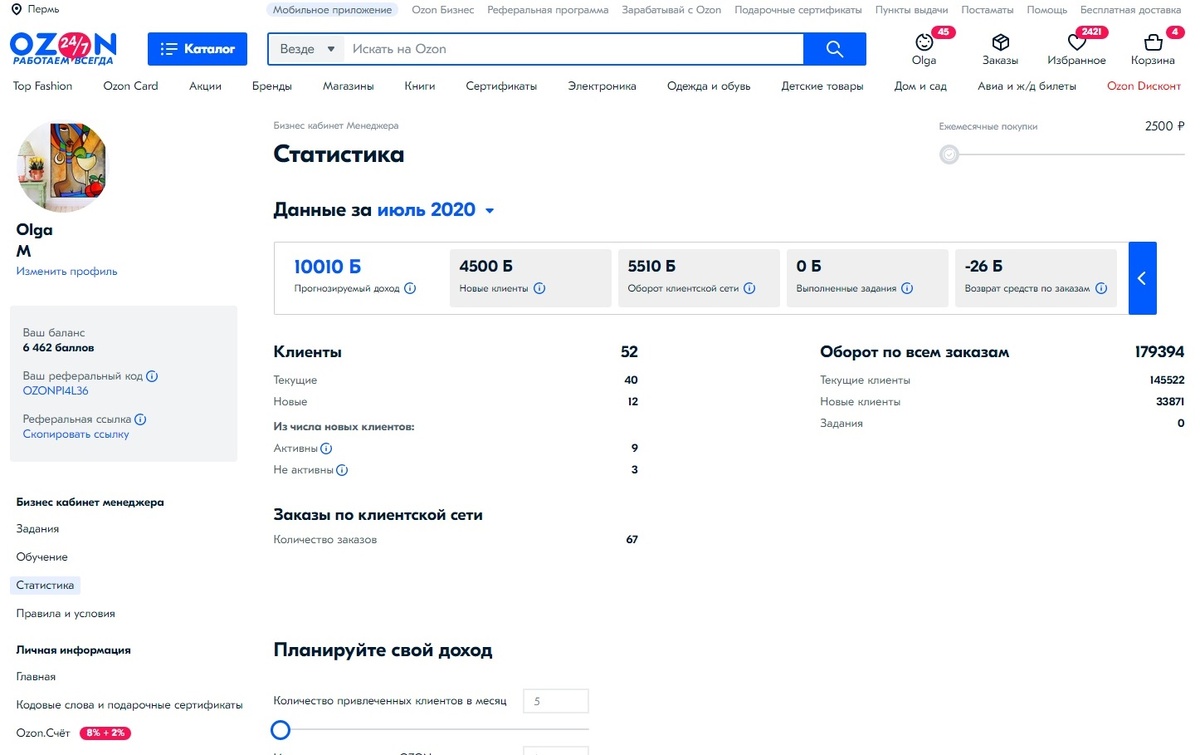Open Корзина basket icon

coord(1153,43)
